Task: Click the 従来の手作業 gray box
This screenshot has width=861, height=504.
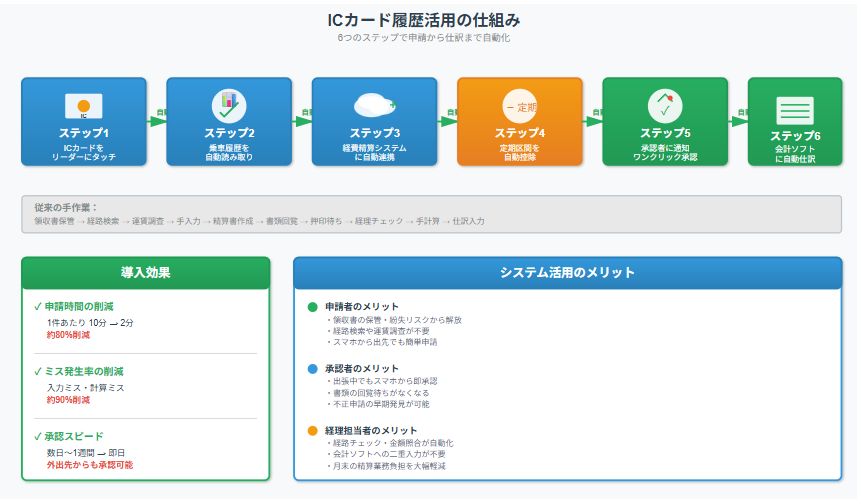Action: 431,214
